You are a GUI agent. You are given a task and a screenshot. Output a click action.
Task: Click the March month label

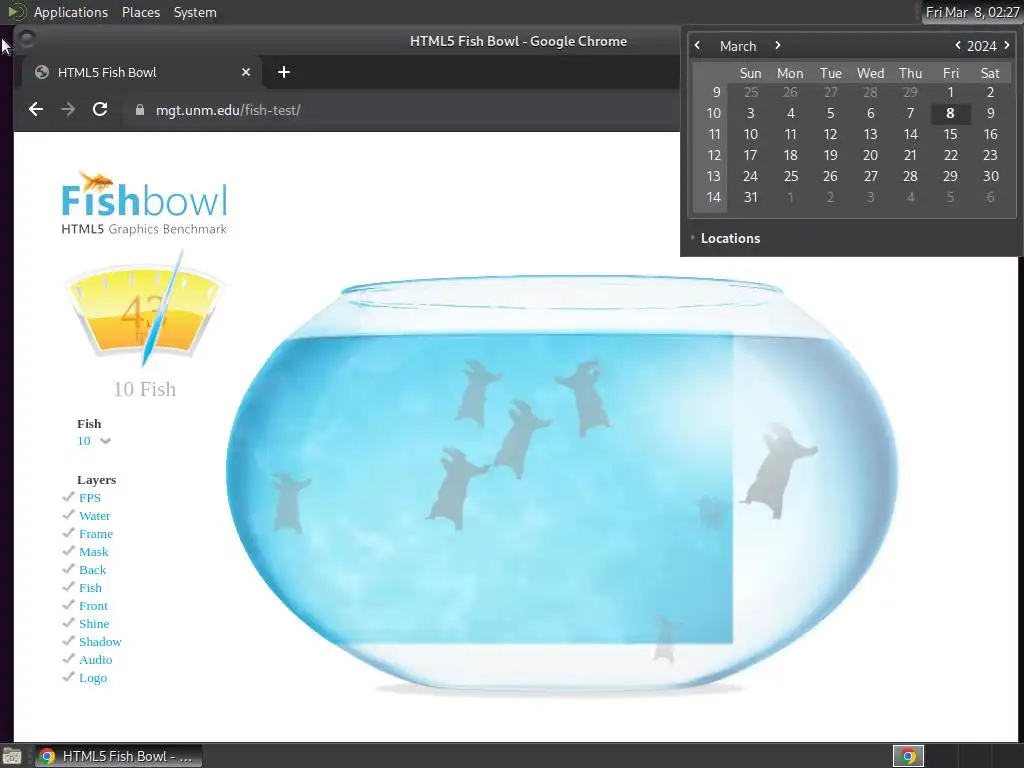point(738,46)
